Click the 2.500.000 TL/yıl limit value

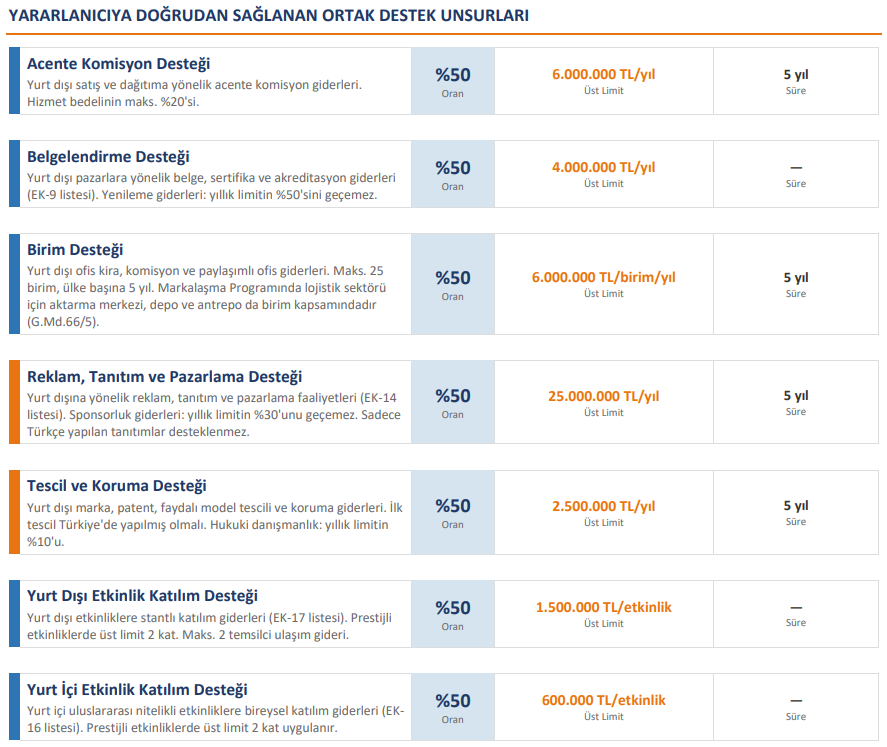click(603, 506)
